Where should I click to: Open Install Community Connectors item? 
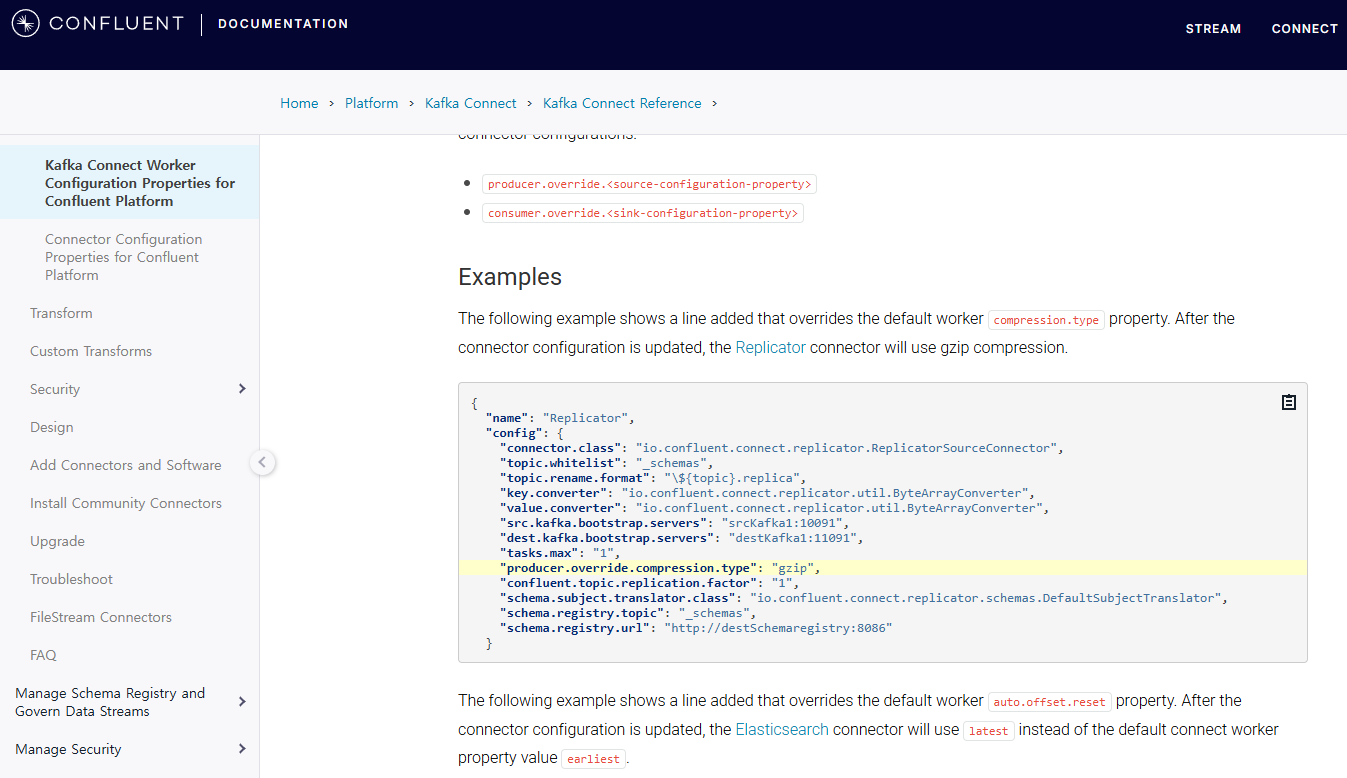coord(126,503)
